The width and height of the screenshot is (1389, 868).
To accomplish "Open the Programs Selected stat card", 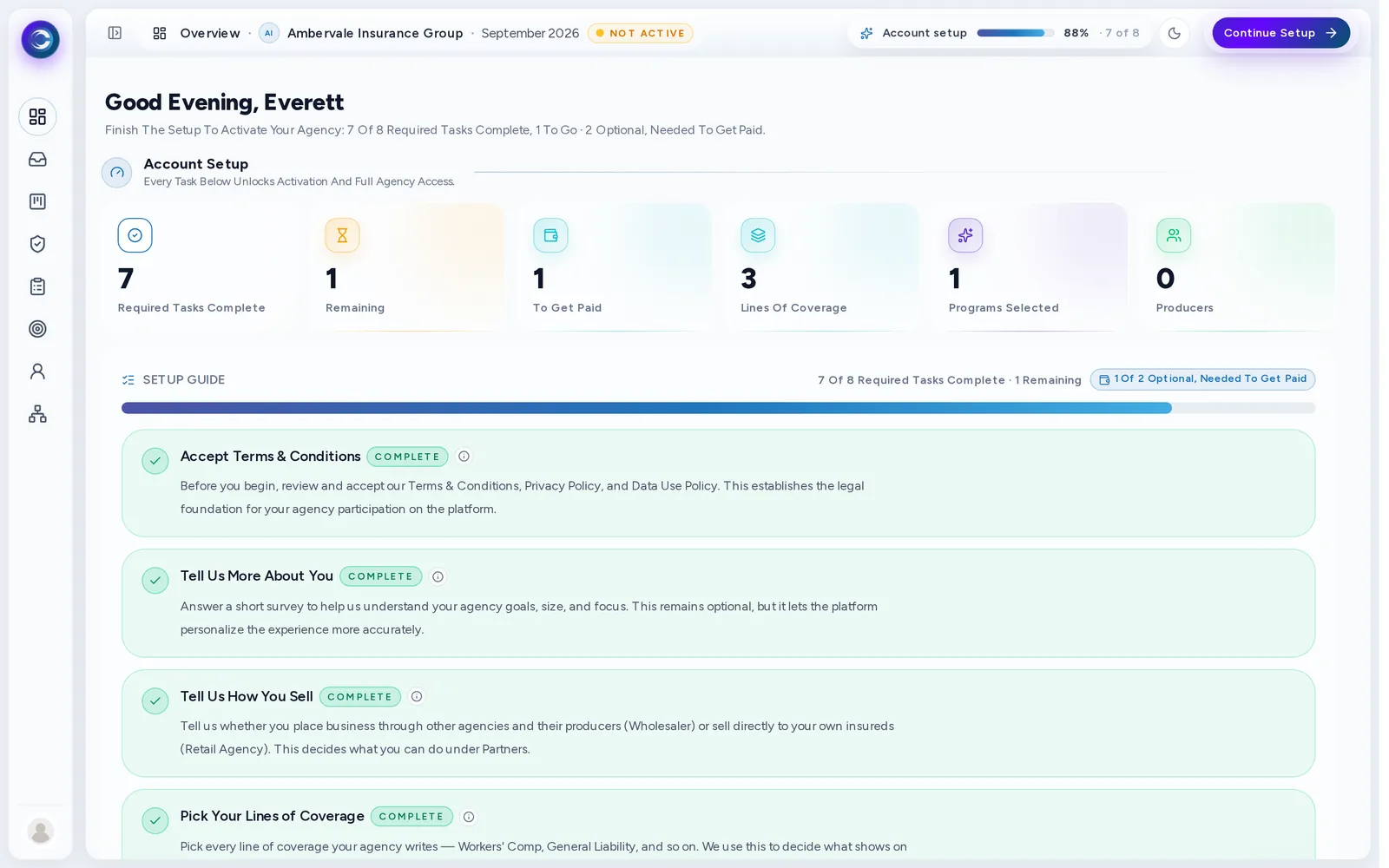I will (x=1030, y=267).
